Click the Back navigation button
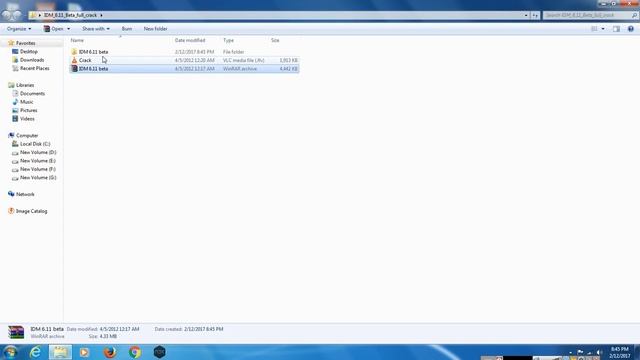This screenshot has width=640, height=360. 7,14
